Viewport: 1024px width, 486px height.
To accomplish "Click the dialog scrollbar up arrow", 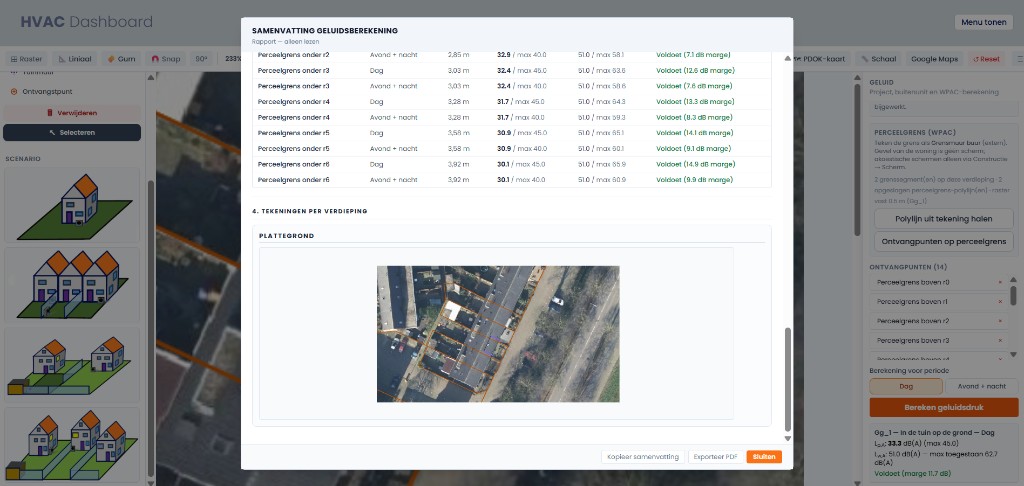I will point(788,59).
